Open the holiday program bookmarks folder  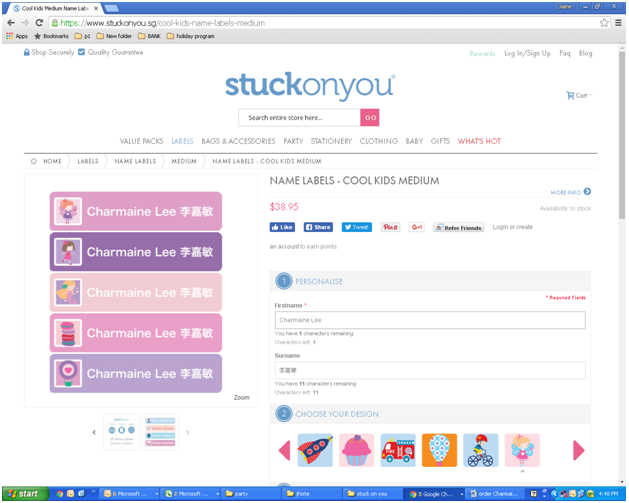pos(191,36)
